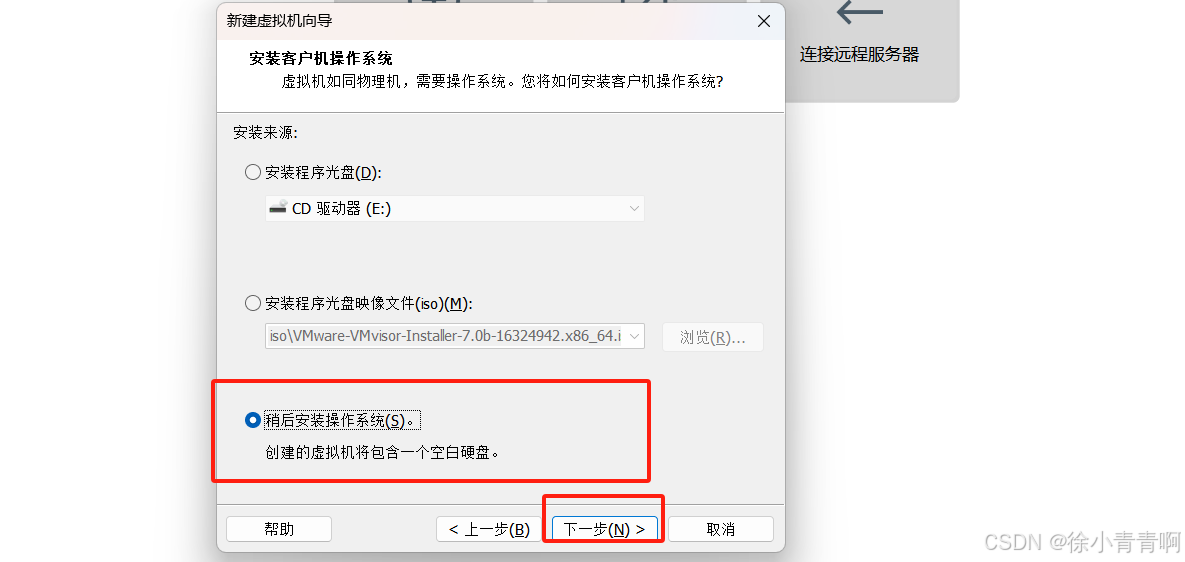Screen dimensions: 1185x562
Task: Click the 新建虚拟机向导 title bar text
Action: (x=280, y=21)
